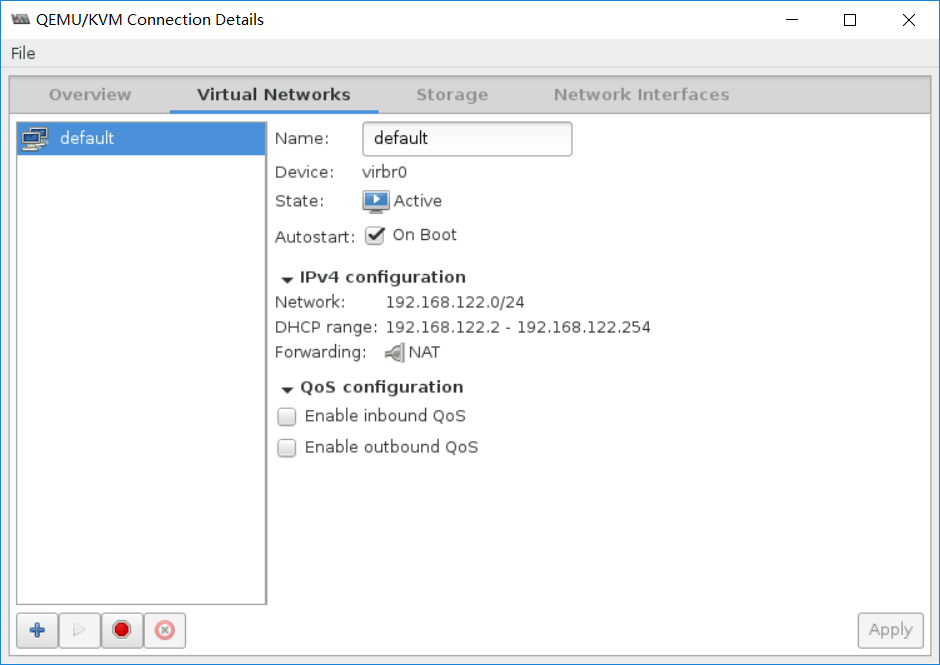Screen dimensions: 940x665
Task: Add a new virtual network with plus icon
Action: pyautogui.click(x=37, y=630)
